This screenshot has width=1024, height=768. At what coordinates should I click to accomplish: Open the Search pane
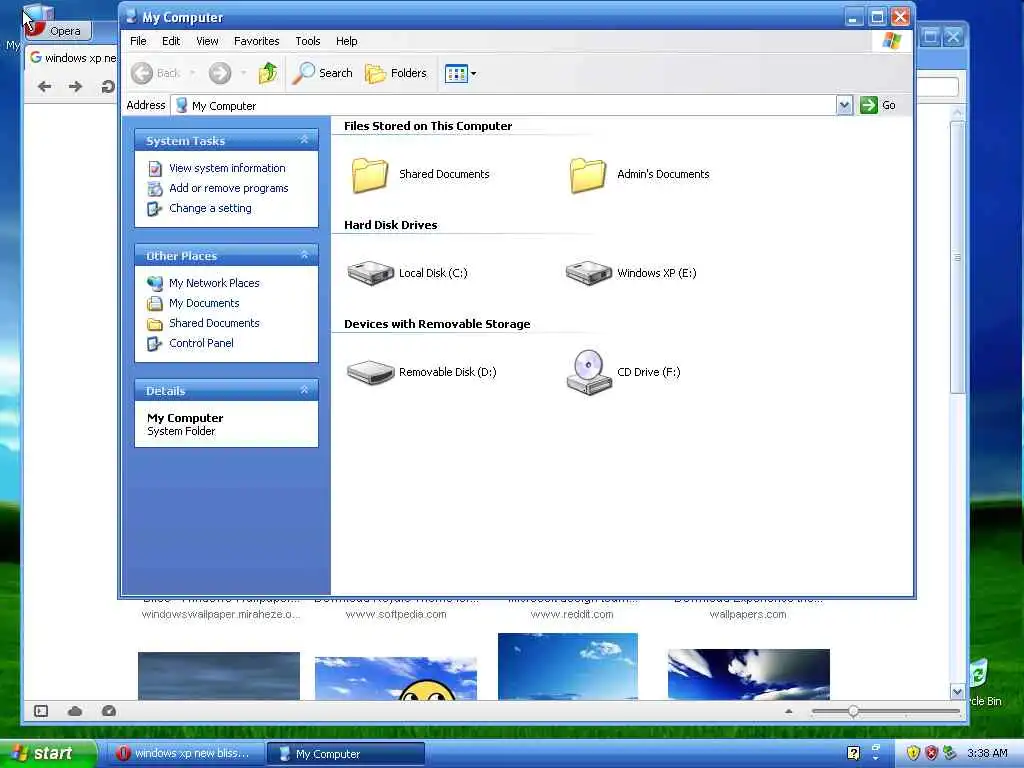323,73
